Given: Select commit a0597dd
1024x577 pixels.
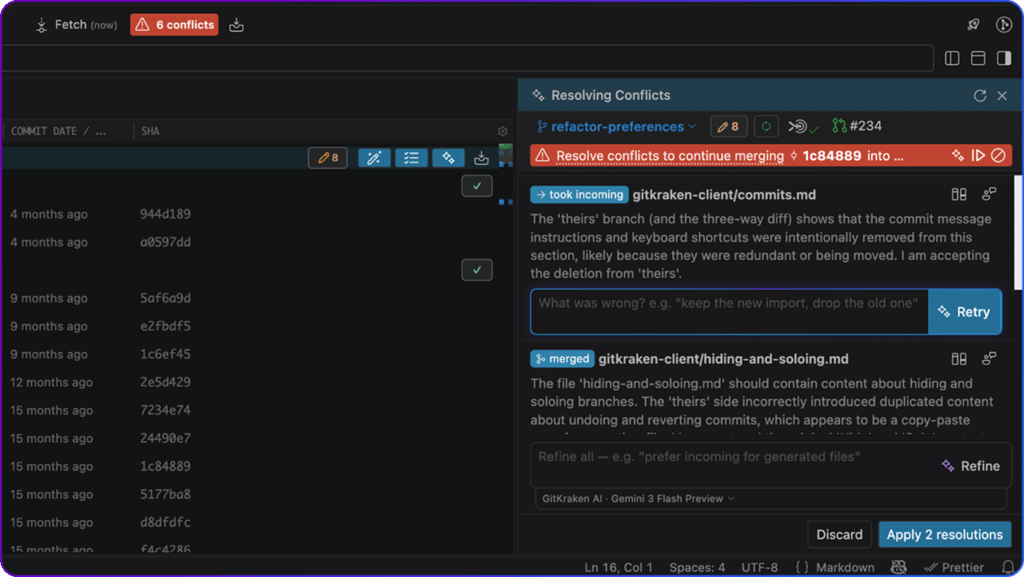Looking at the screenshot, I should (165, 242).
